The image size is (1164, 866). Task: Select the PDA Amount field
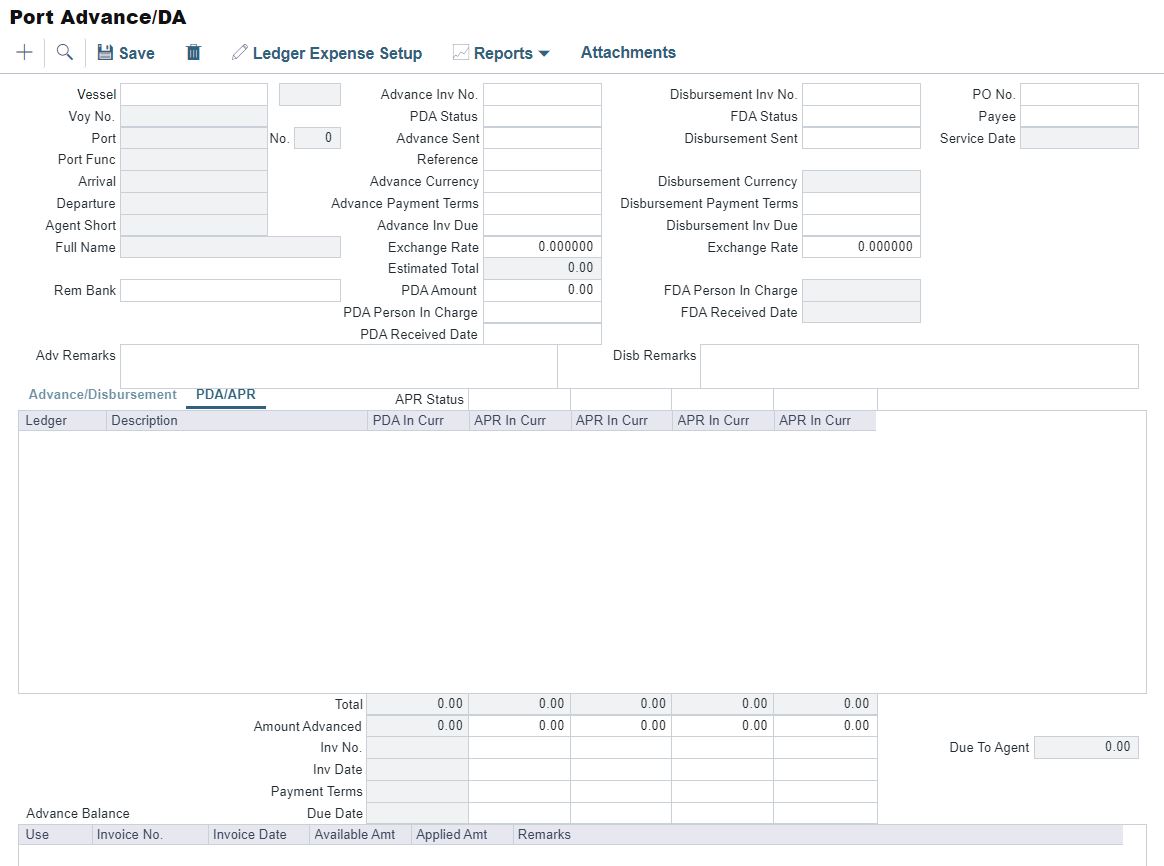point(542,290)
